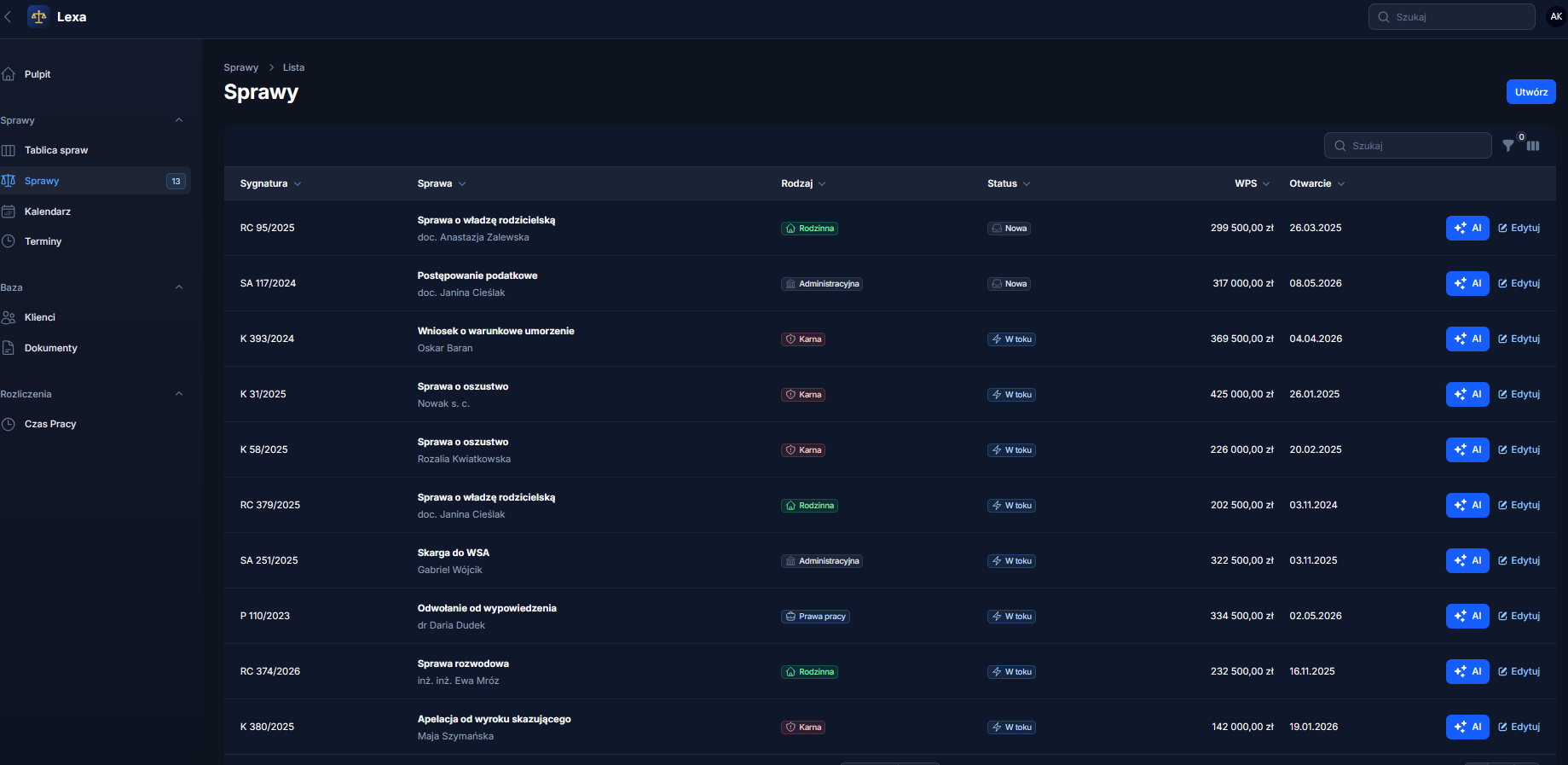
Task: Run AI for case RC 374/2026
Action: point(1467,671)
